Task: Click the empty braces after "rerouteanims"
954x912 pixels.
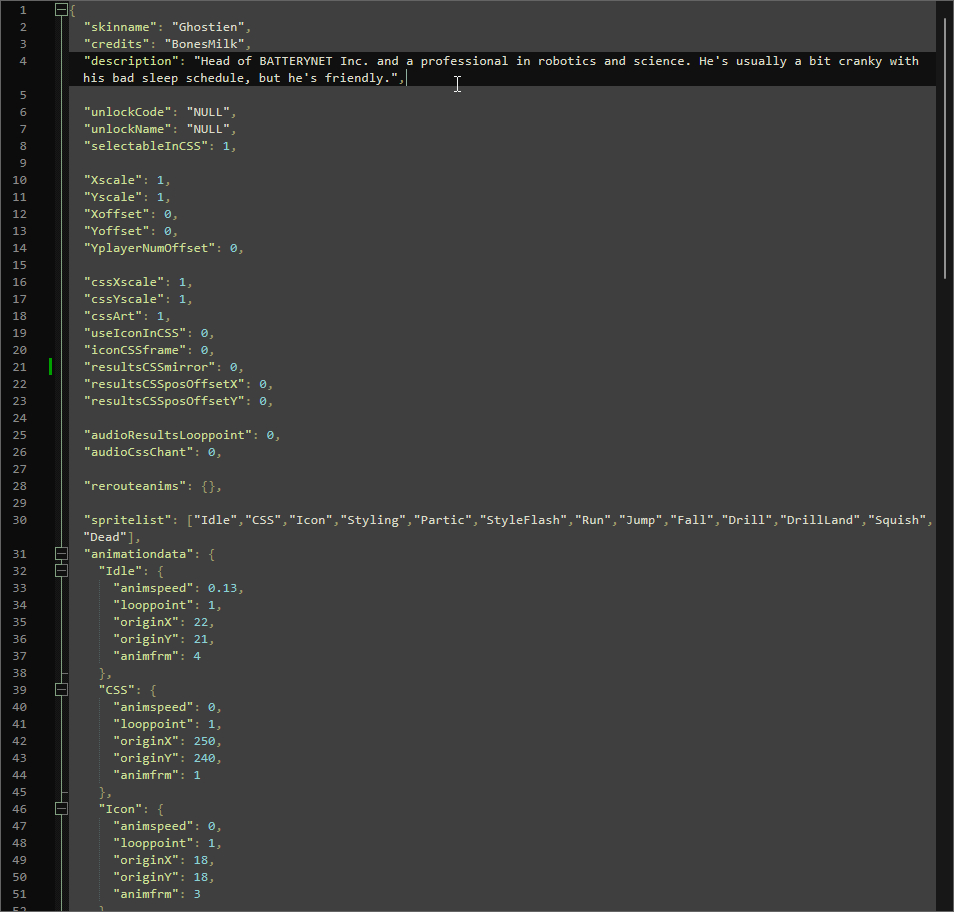Action: [207, 486]
